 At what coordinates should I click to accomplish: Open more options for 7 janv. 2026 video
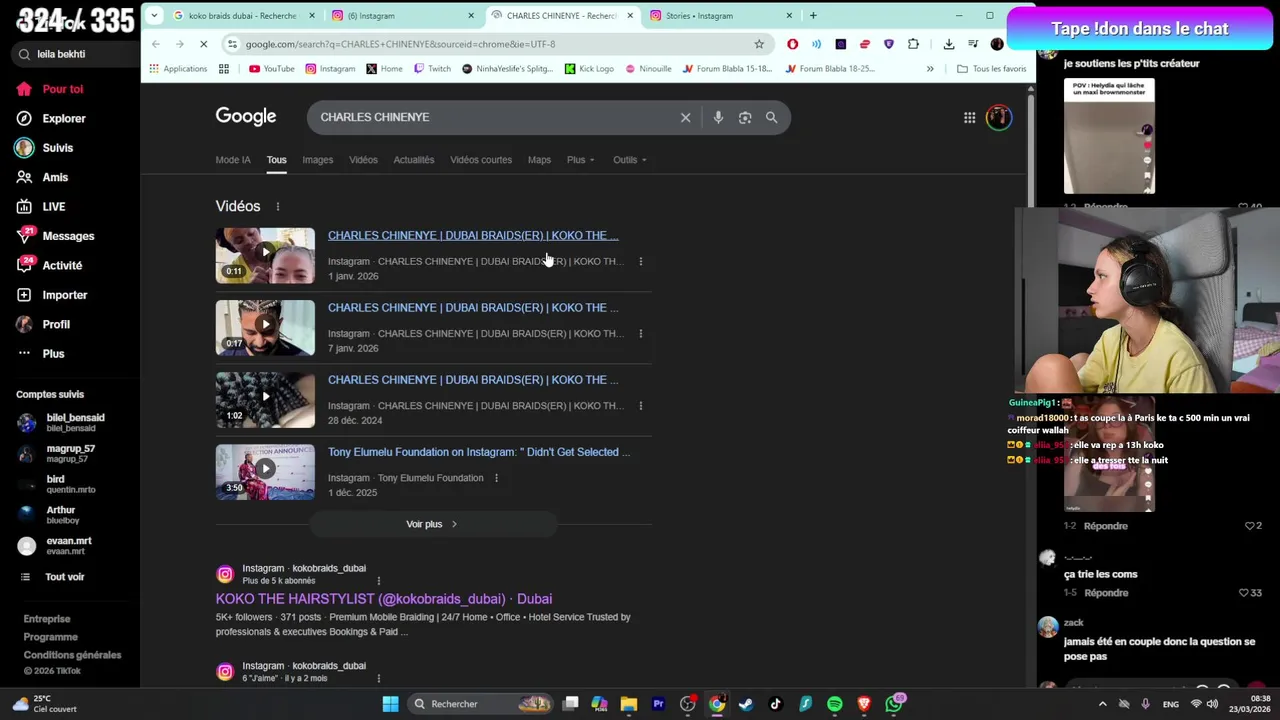[x=641, y=334]
